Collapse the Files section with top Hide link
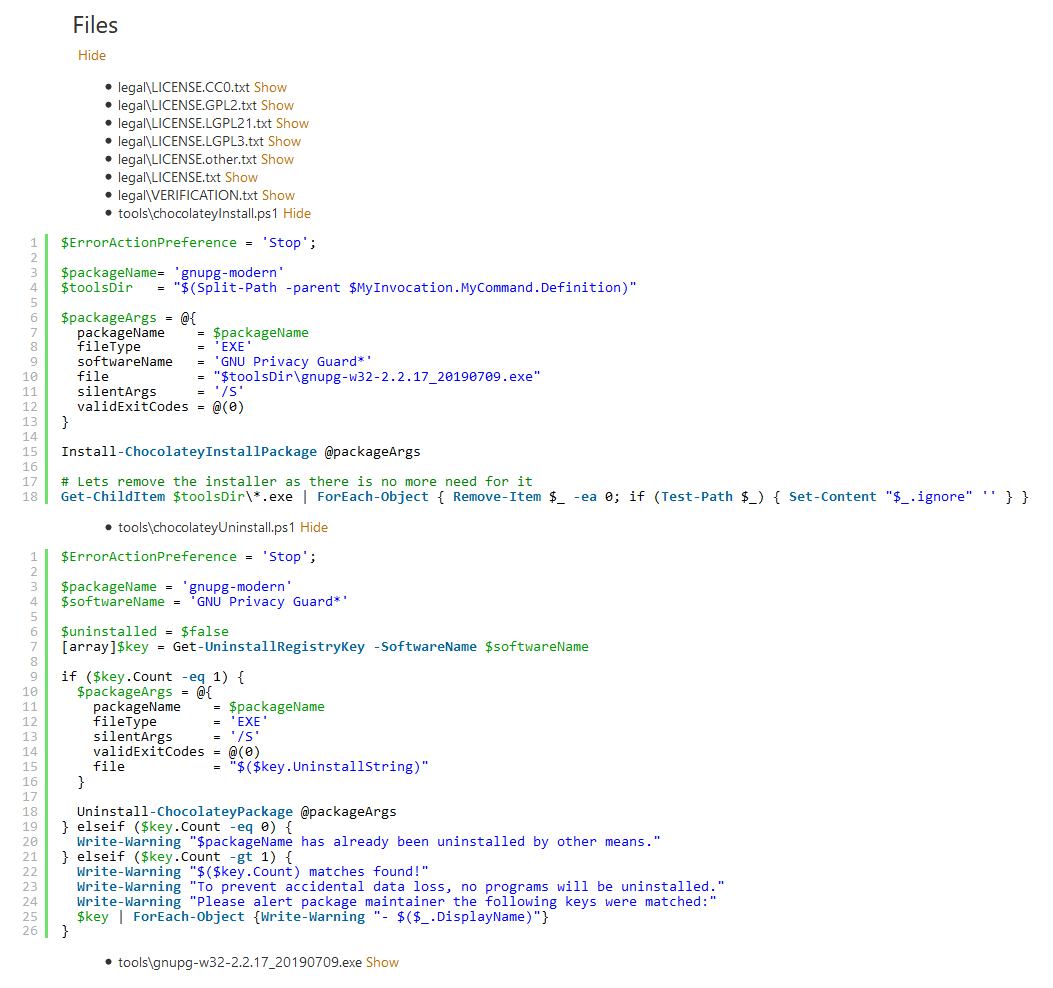Screen dimensions: 1053x988 tap(91, 55)
